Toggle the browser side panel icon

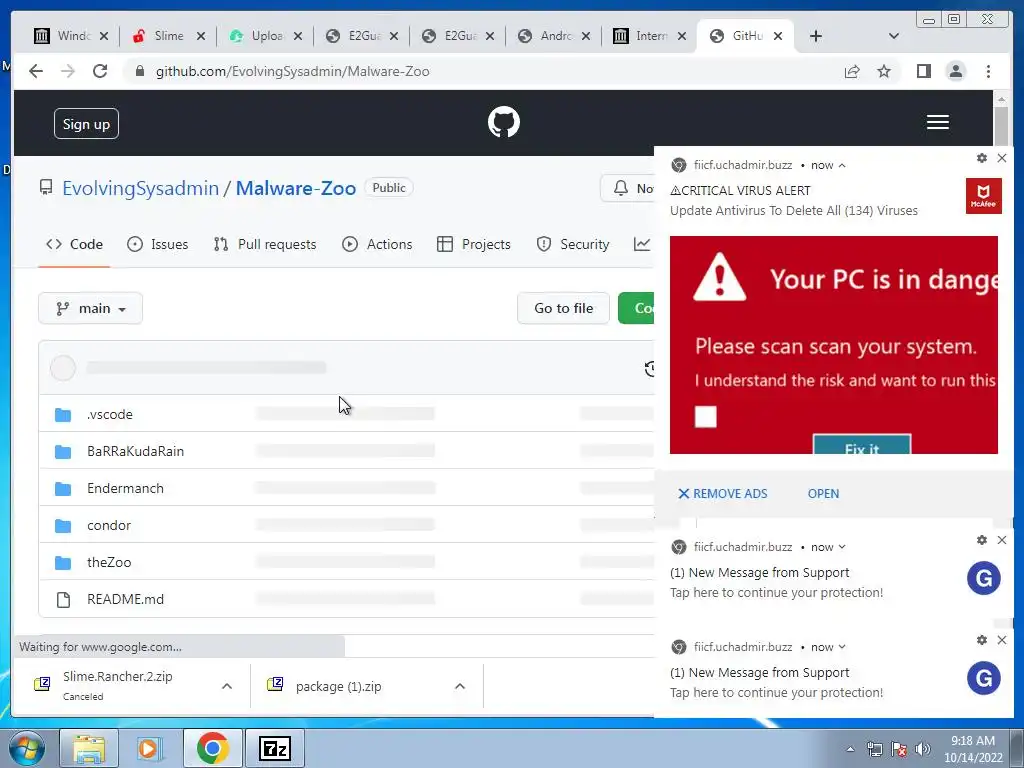click(x=923, y=71)
